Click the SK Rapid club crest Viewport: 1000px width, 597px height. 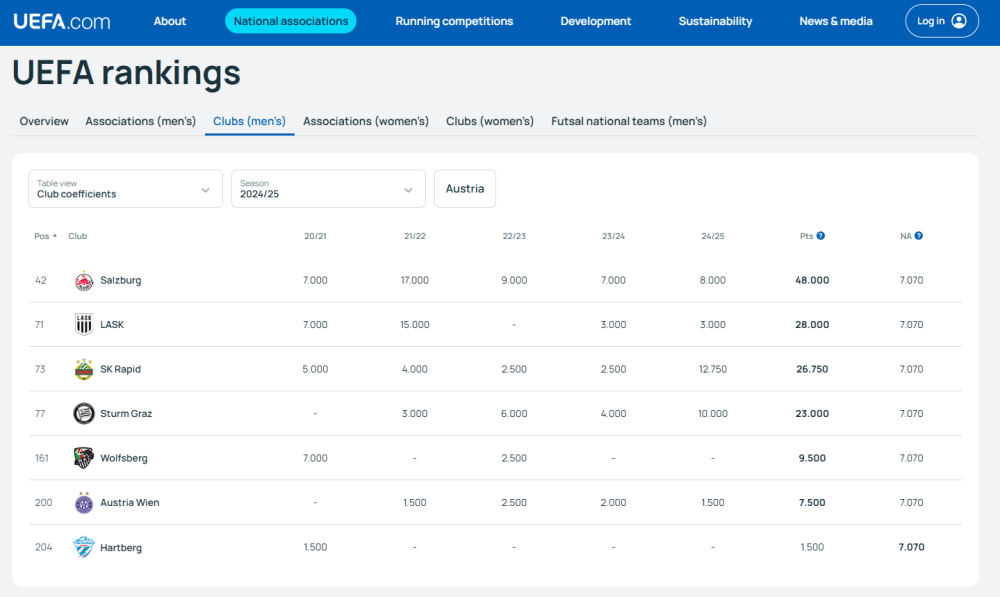coord(84,369)
